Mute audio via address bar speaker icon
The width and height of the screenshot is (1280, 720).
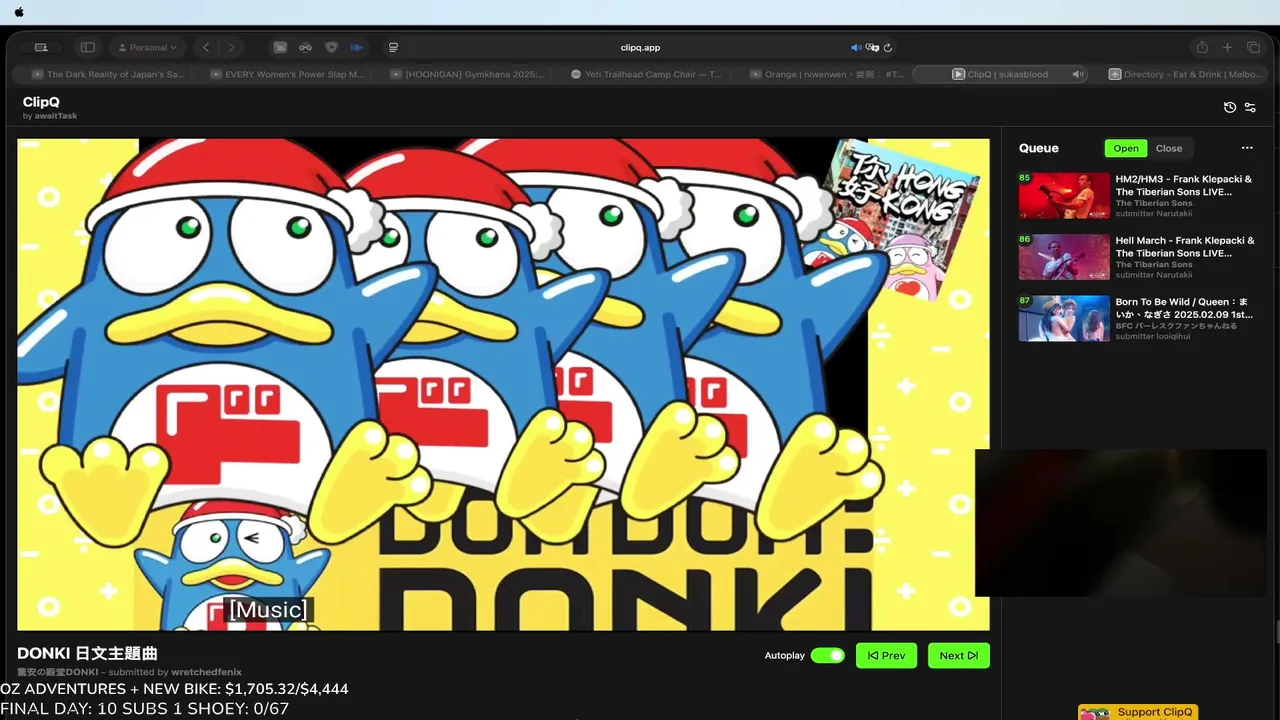[x=856, y=47]
